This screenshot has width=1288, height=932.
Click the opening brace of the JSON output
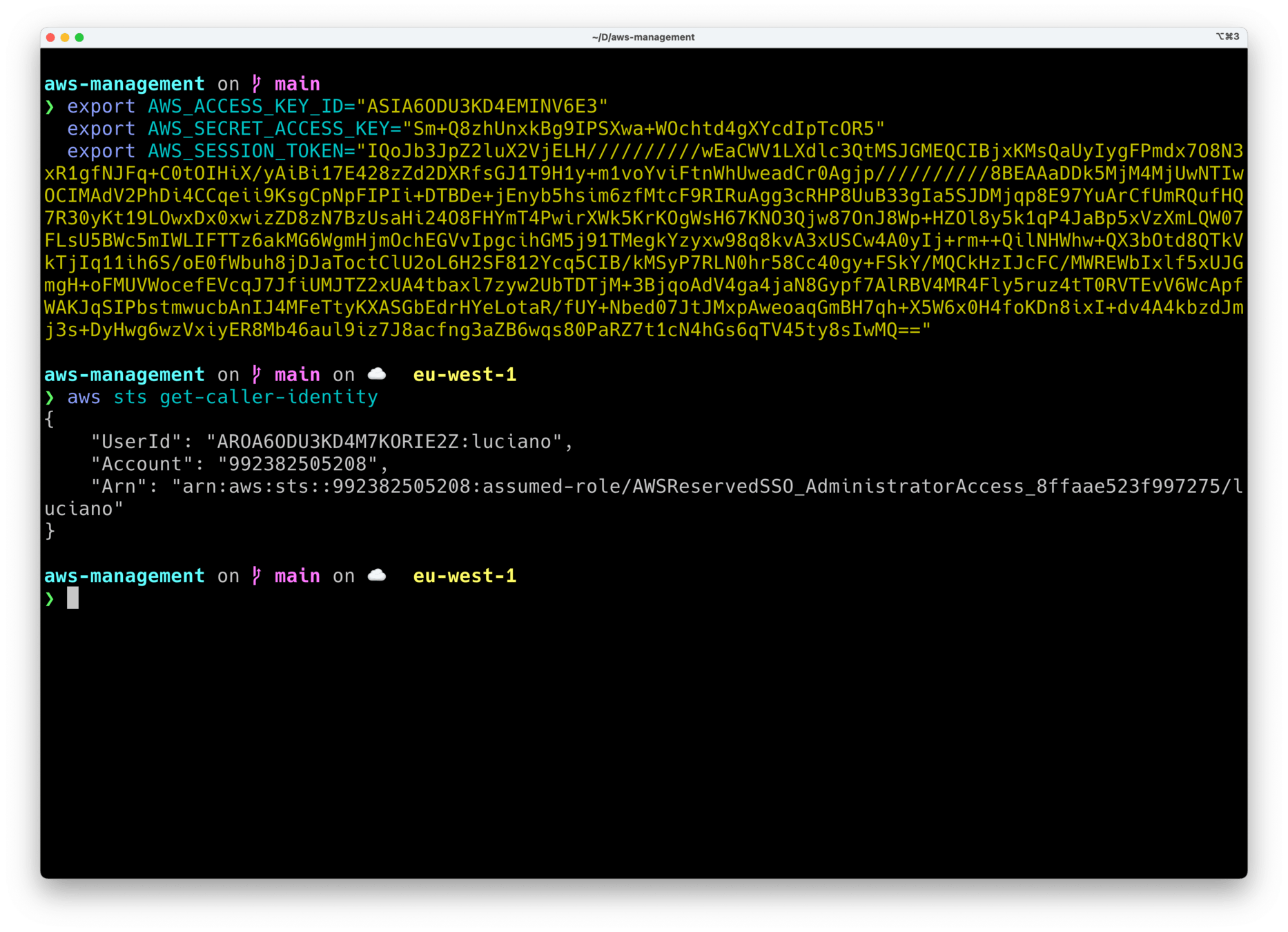pos(50,419)
